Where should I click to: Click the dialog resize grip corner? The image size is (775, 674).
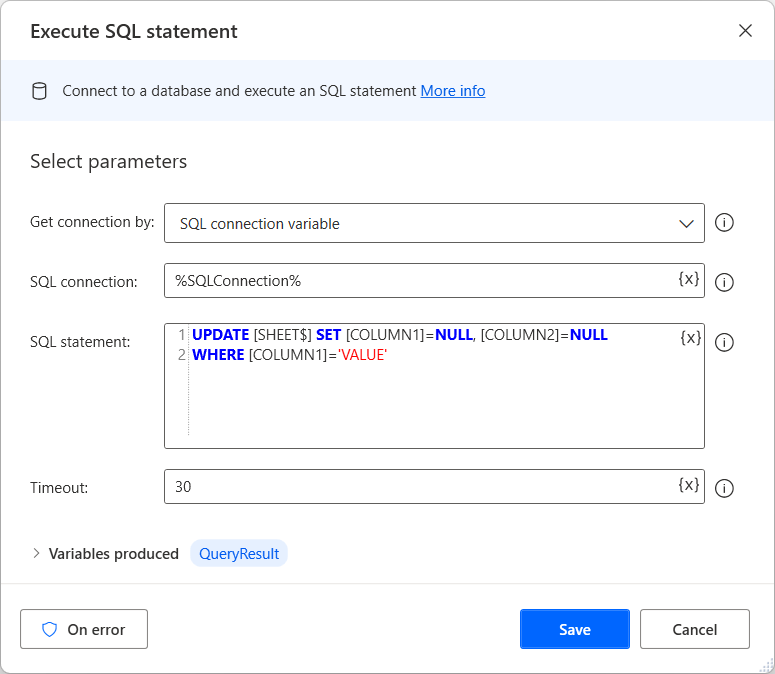coord(767,666)
